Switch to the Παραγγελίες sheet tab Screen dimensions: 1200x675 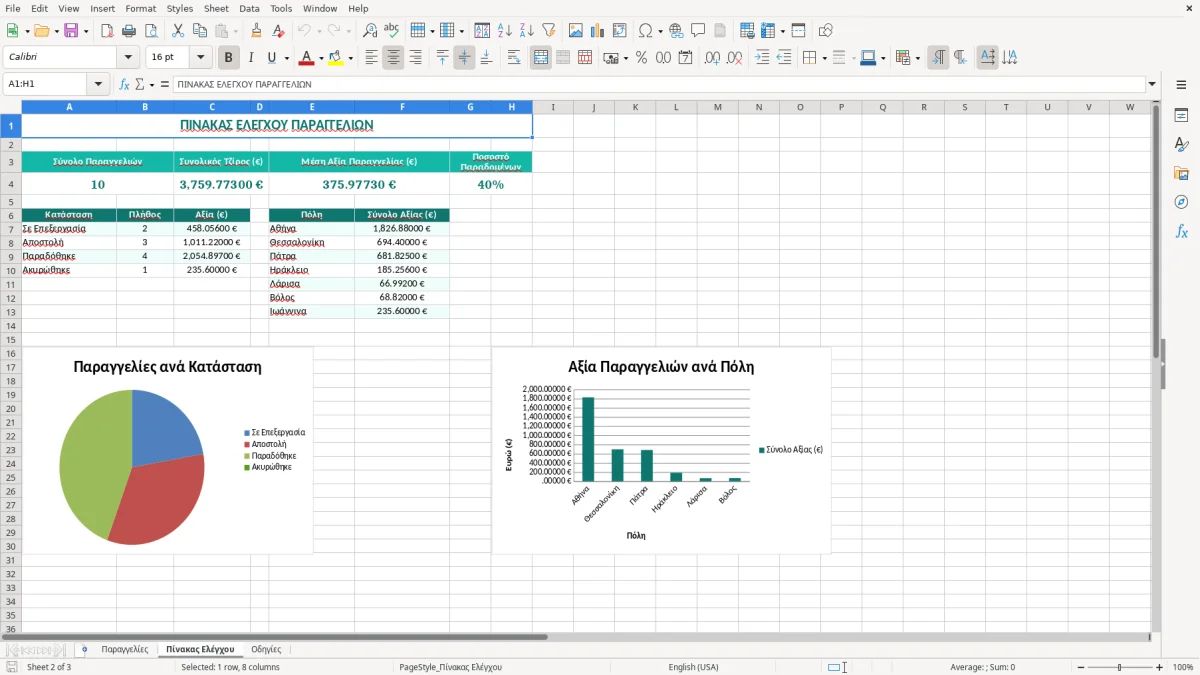click(x=124, y=650)
